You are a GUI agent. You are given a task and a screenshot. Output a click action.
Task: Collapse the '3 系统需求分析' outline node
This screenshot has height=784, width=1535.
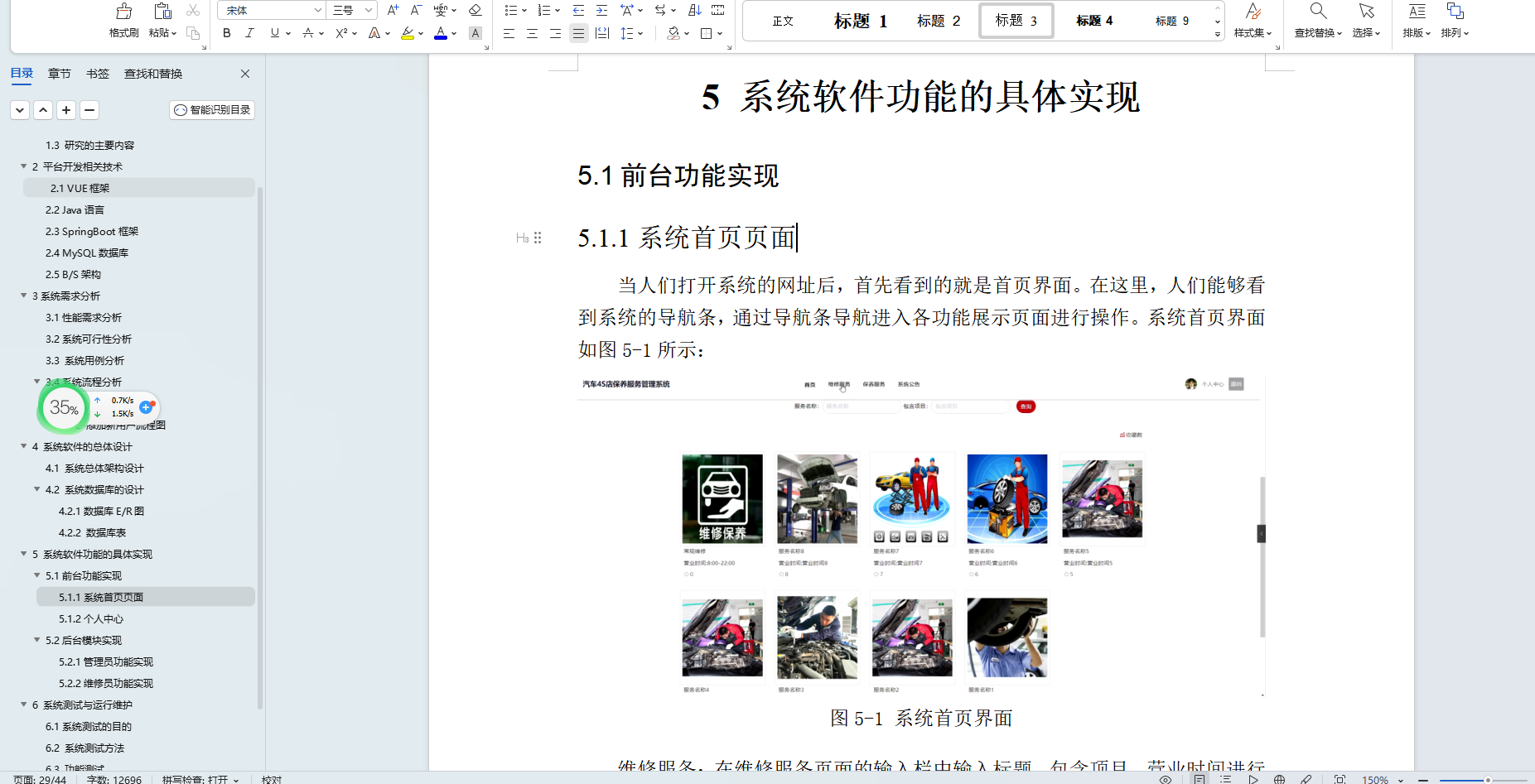(x=24, y=296)
